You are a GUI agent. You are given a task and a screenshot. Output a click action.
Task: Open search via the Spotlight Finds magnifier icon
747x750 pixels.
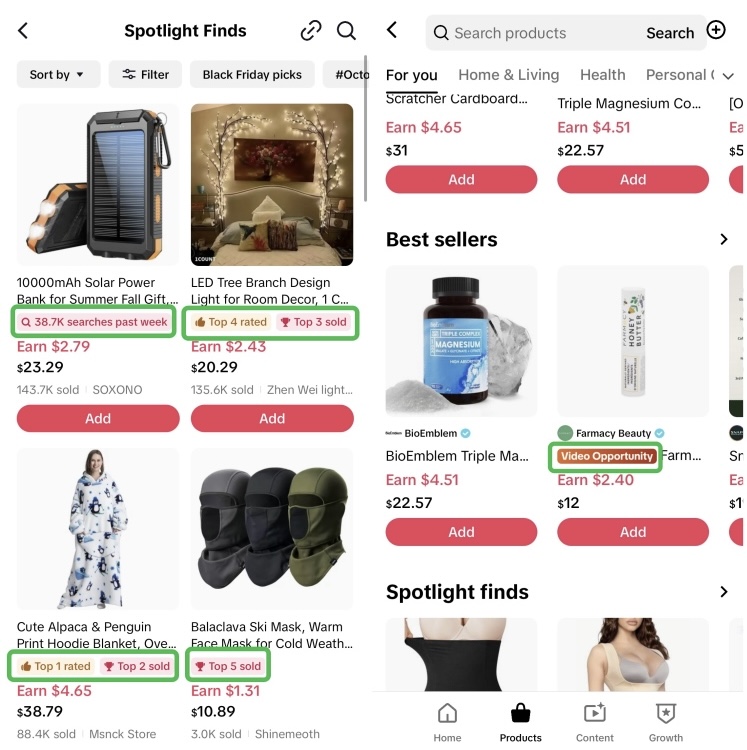(x=346, y=31)
